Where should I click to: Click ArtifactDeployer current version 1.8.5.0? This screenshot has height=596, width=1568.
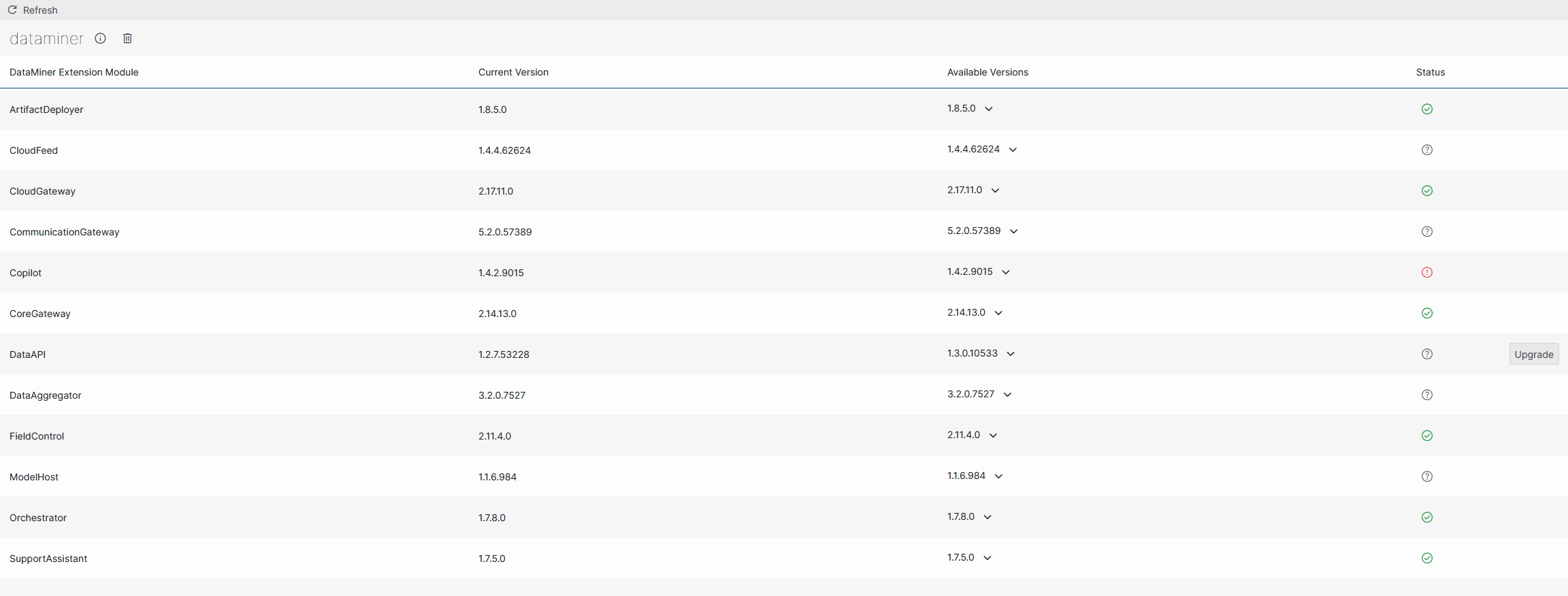pos(493,110)
